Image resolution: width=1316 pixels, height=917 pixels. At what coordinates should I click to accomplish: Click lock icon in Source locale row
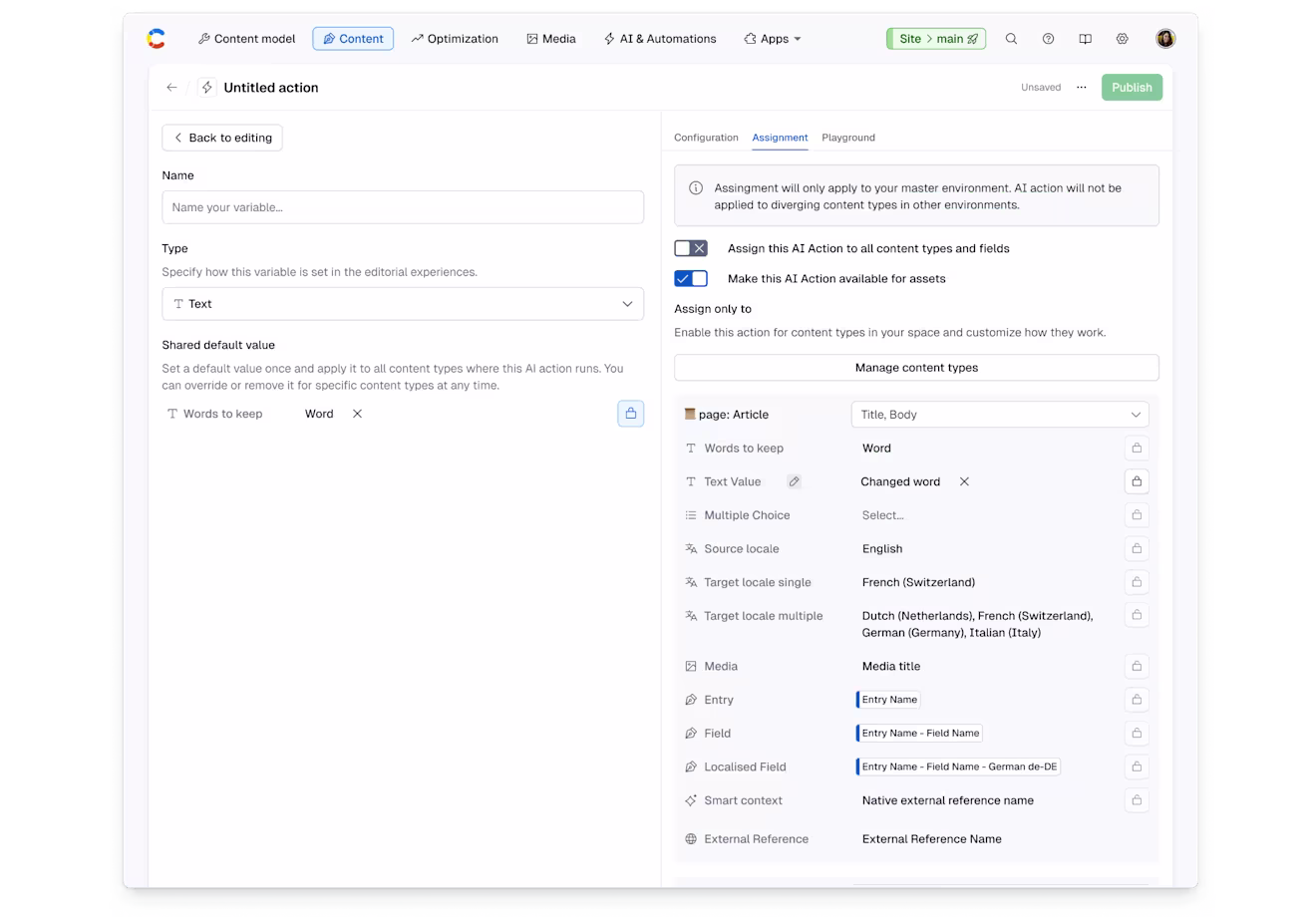(1137, 549)
